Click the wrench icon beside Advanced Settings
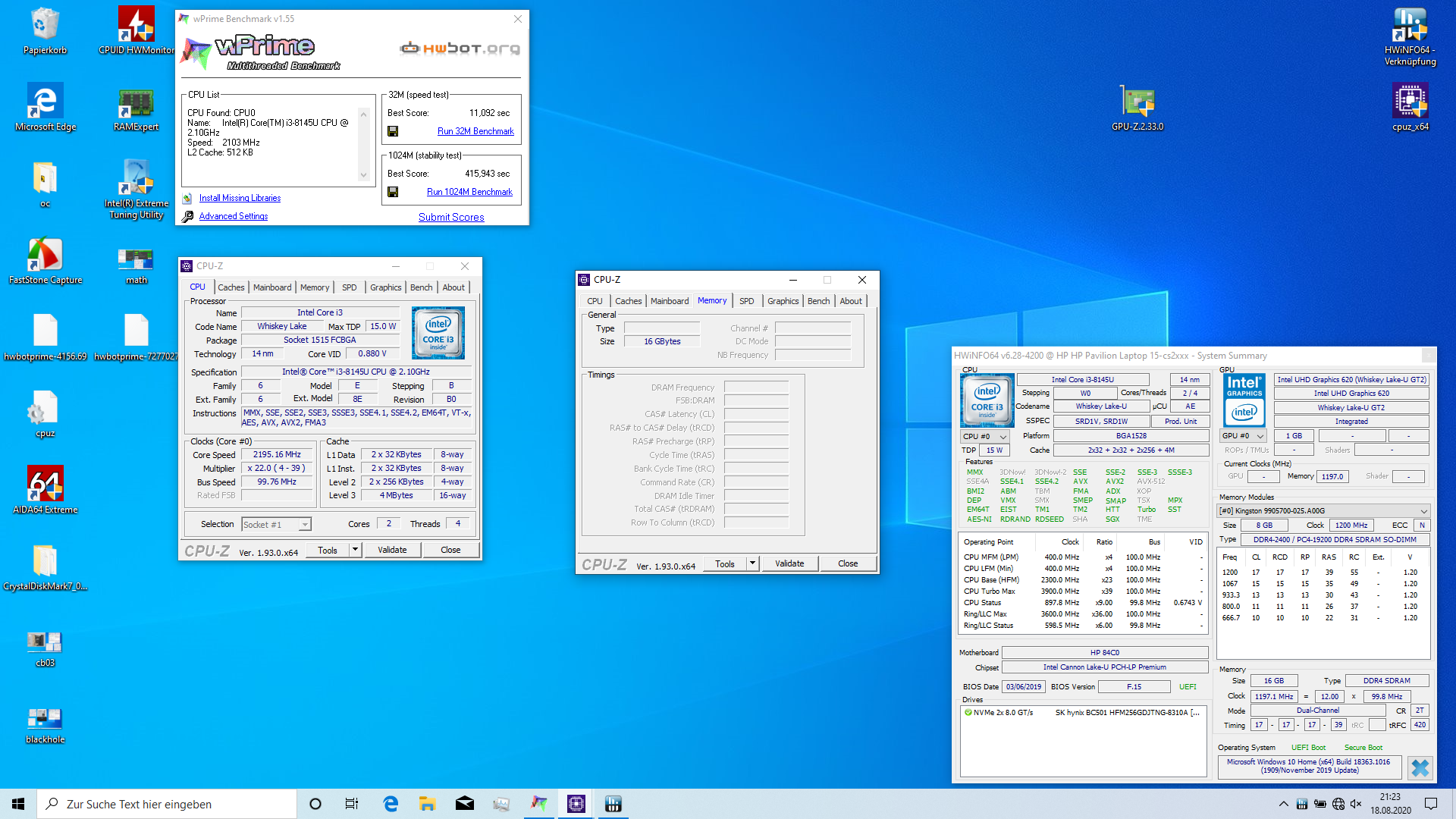This screenshot has width=1456, height=819. click(x=187, y=216)
